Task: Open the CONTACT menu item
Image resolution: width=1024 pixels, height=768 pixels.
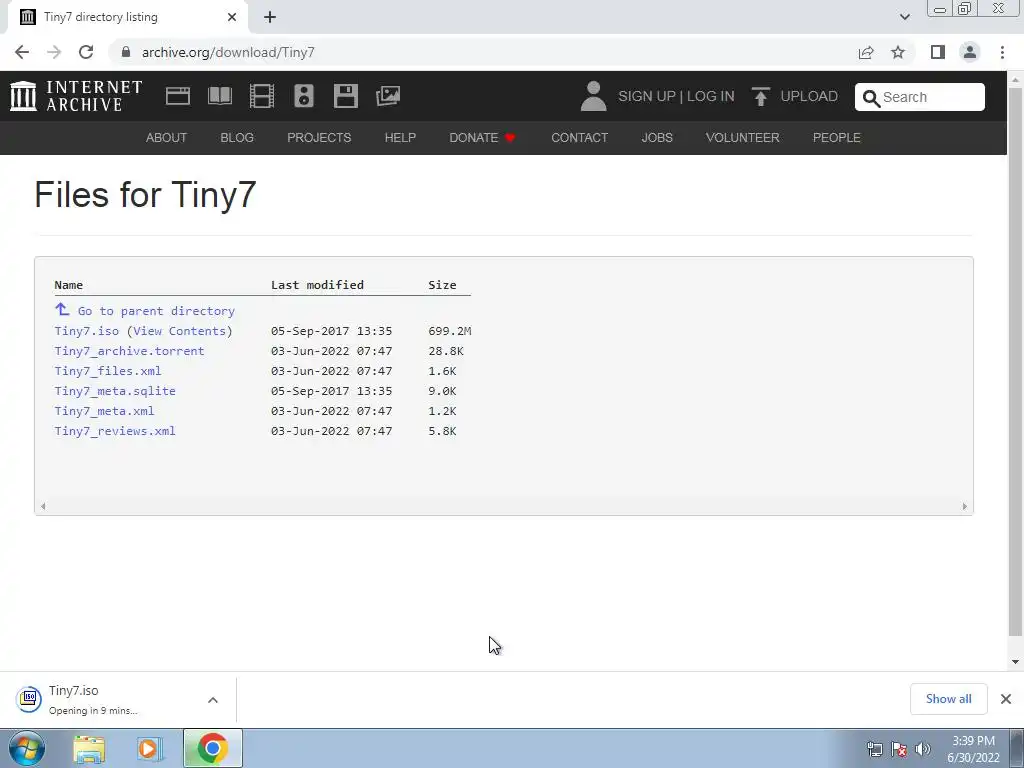Action: [x=579, y=138]
